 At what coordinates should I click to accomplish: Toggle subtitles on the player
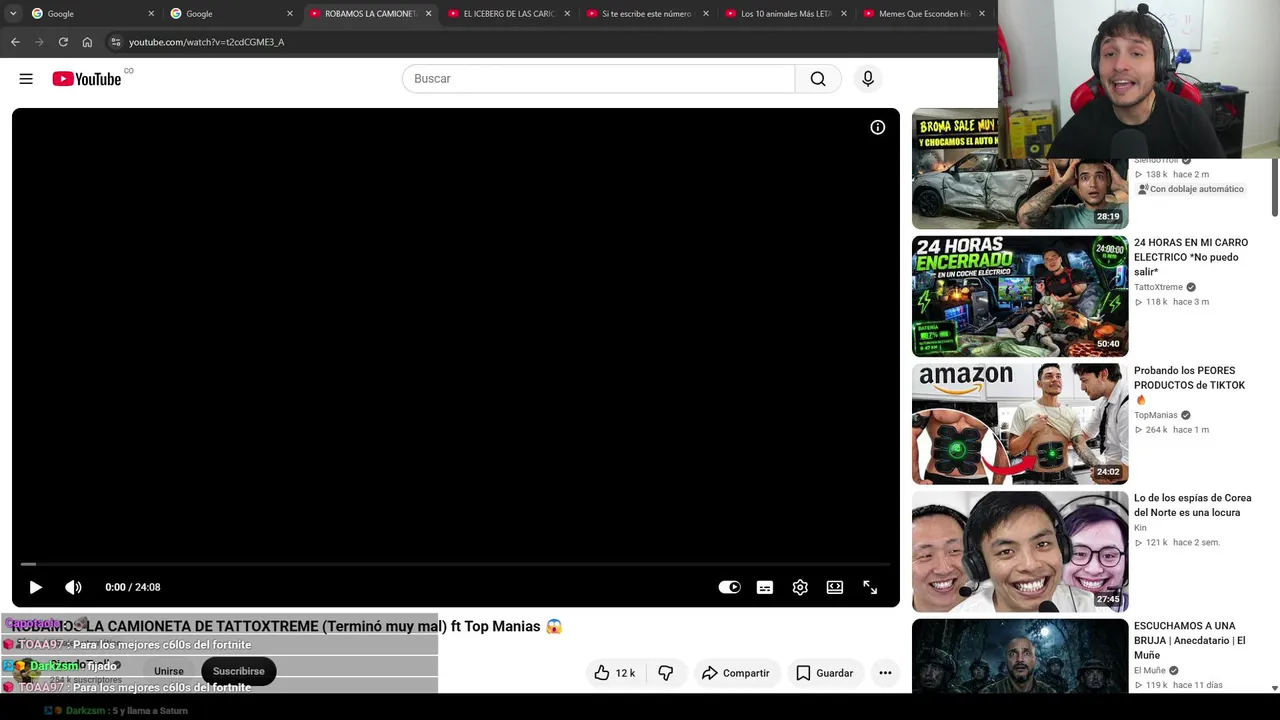pos(765,587)
